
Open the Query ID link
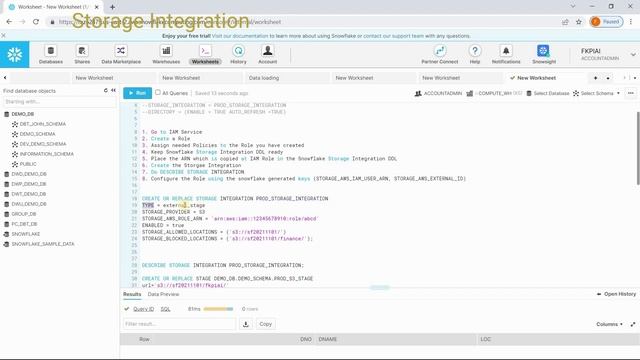[143, 309]
